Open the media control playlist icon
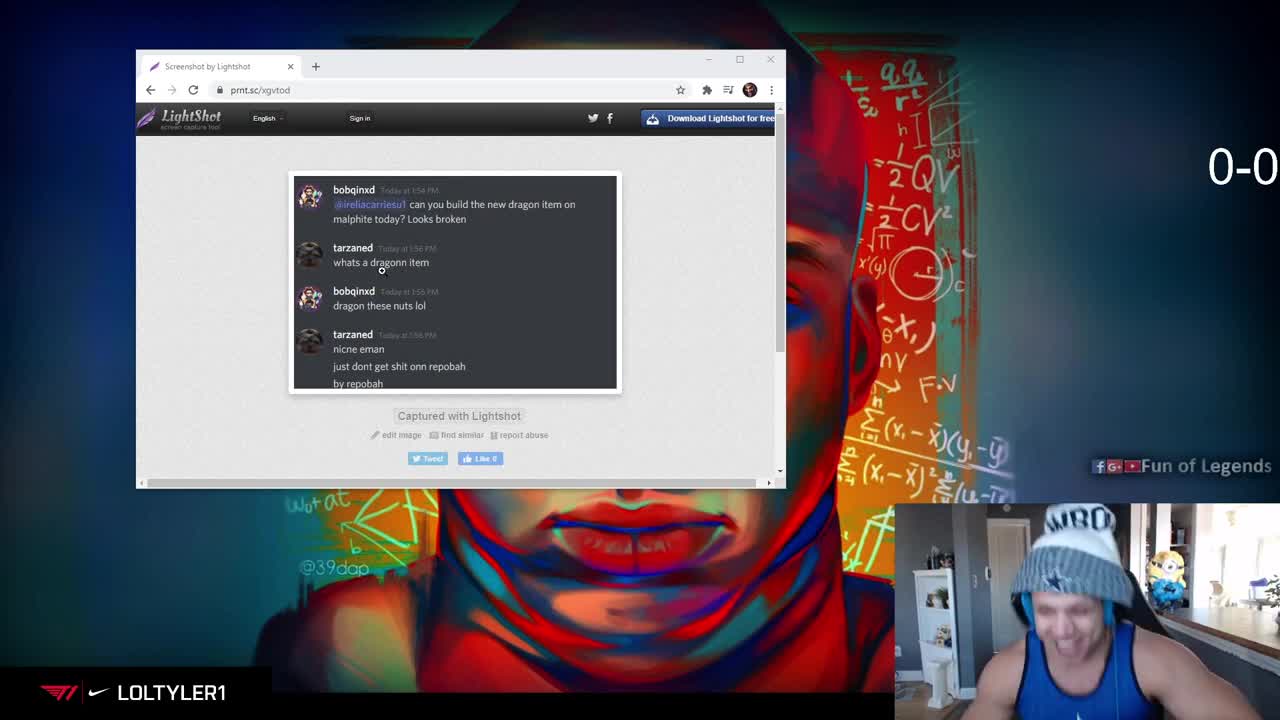The image size is (1280, 720). 728,90
